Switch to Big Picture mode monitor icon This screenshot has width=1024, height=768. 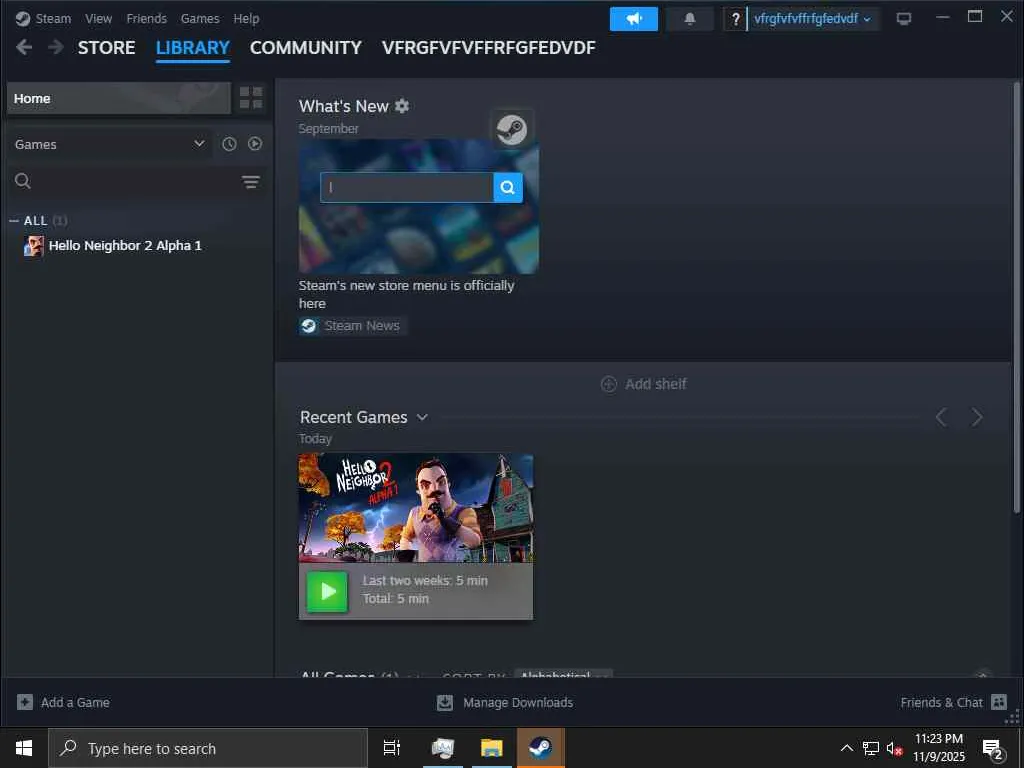tap(904, 18)
